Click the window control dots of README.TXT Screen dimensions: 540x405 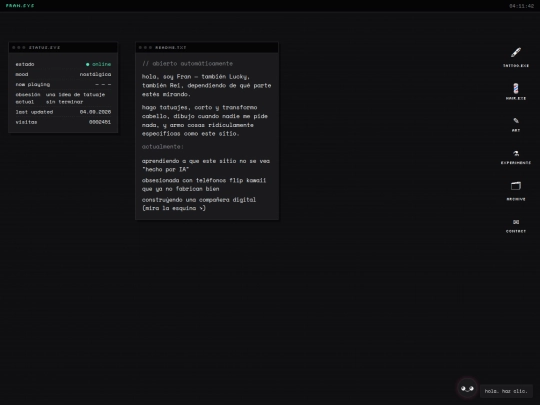pyautogui.click(x=145, y=48)
